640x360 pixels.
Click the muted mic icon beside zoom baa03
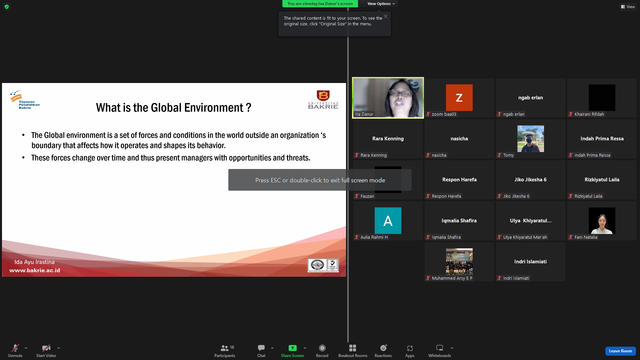(x=428, y=114)
